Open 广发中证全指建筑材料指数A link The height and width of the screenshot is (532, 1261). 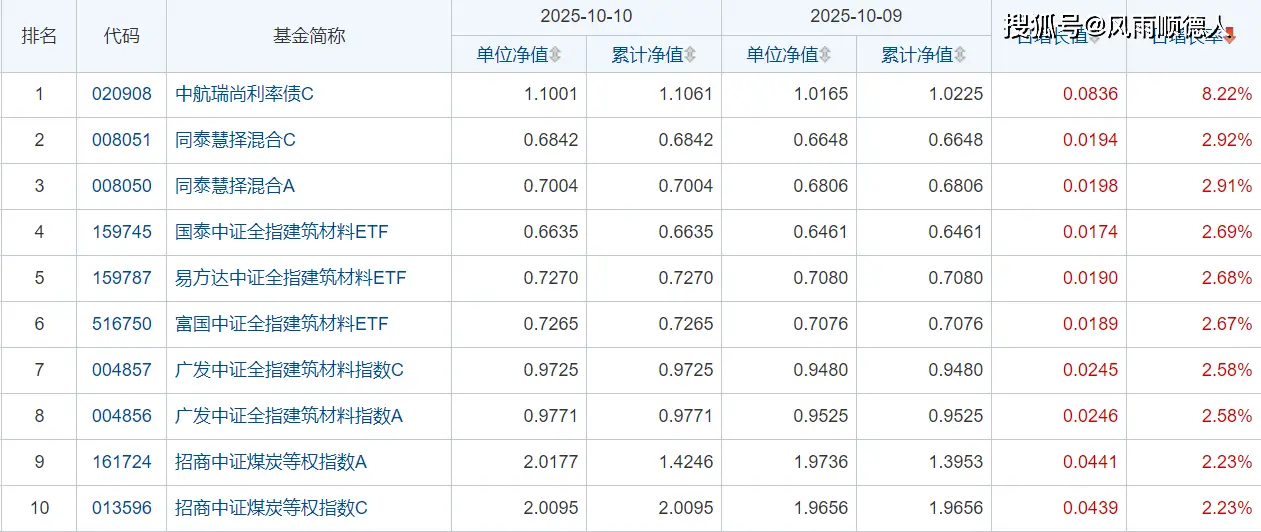click(x=289, y=417)
